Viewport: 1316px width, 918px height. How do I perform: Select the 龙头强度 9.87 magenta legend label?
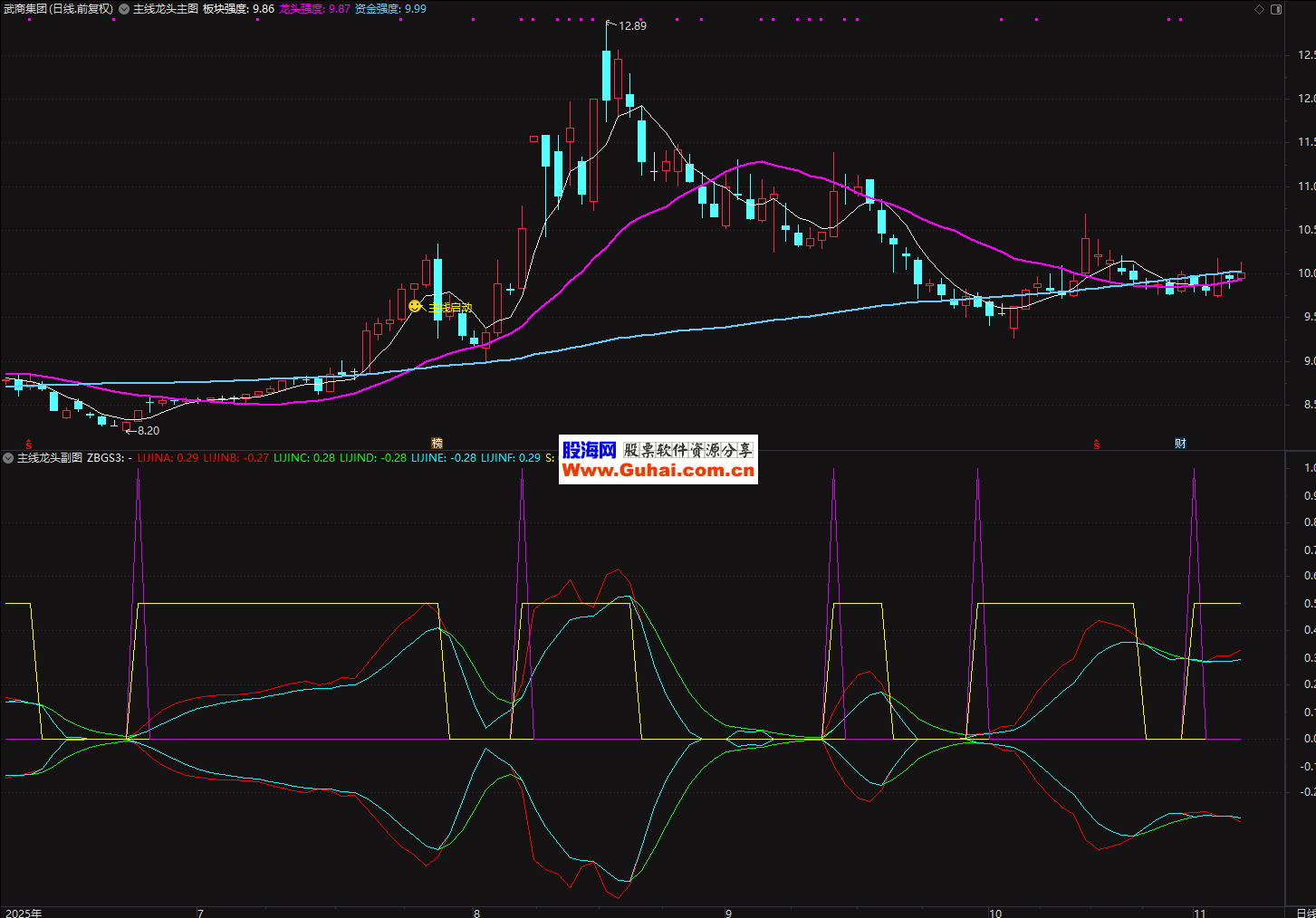(314, 9)
